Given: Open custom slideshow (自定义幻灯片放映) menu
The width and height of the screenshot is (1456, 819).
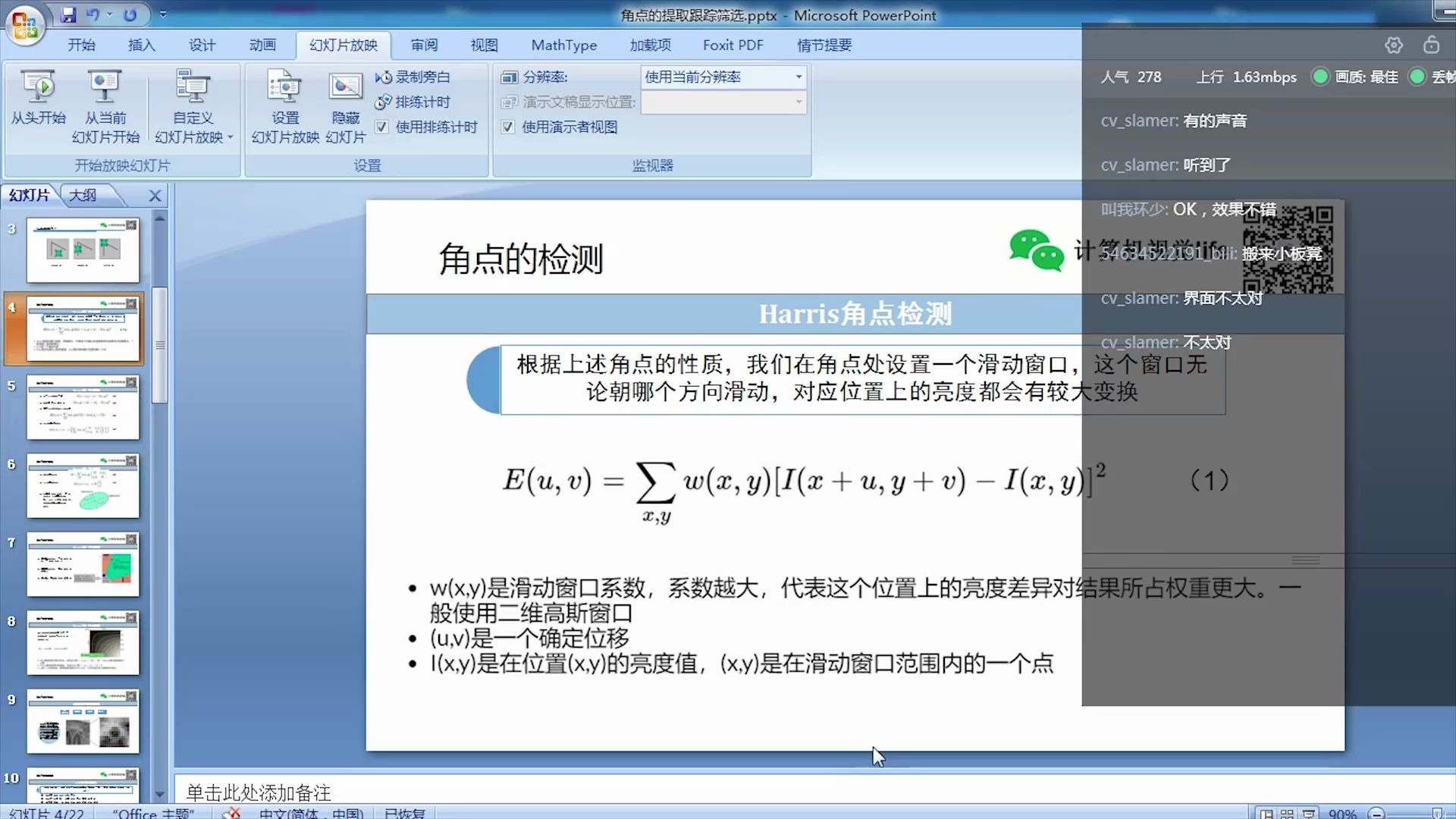Looking at the screenshot, I should pyautogui.click(x=193, y=106).
